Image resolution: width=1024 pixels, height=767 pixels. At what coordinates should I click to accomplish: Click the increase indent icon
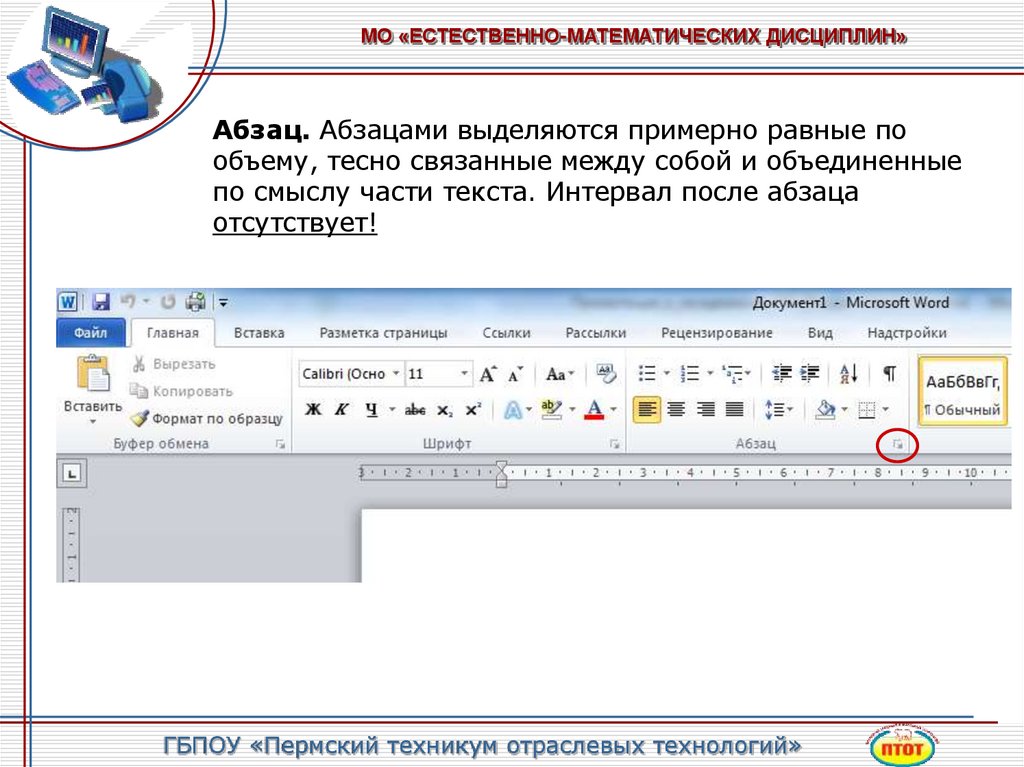[810, 374]
